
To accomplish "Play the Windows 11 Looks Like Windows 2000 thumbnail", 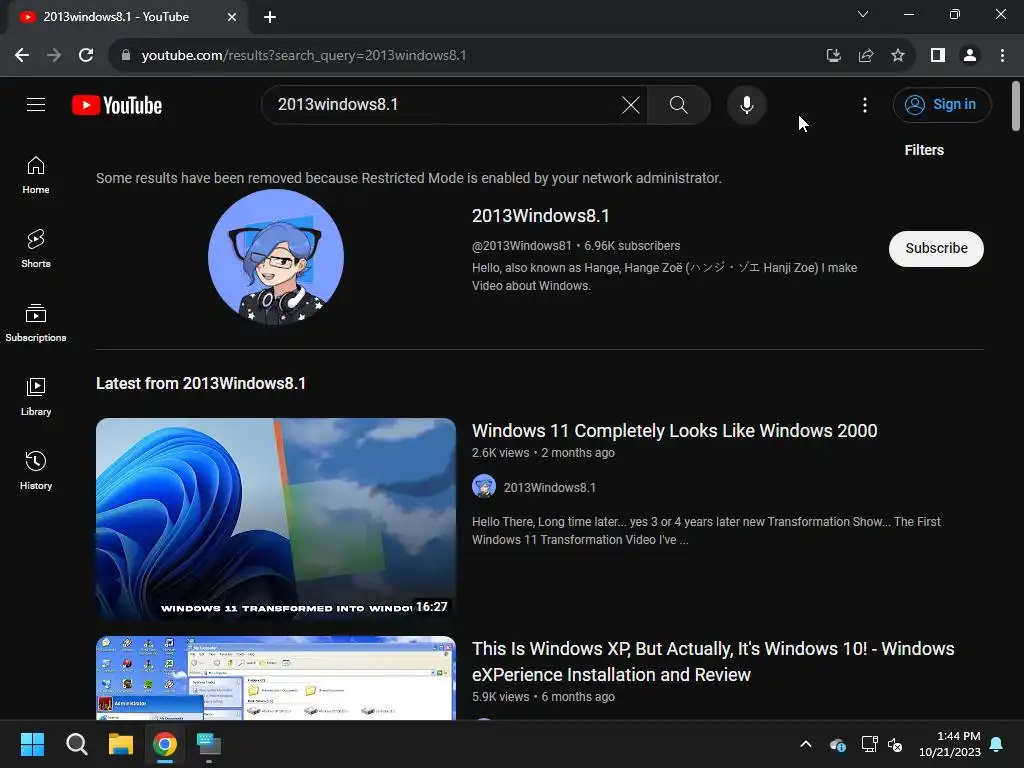I will [x=276, y=519].
